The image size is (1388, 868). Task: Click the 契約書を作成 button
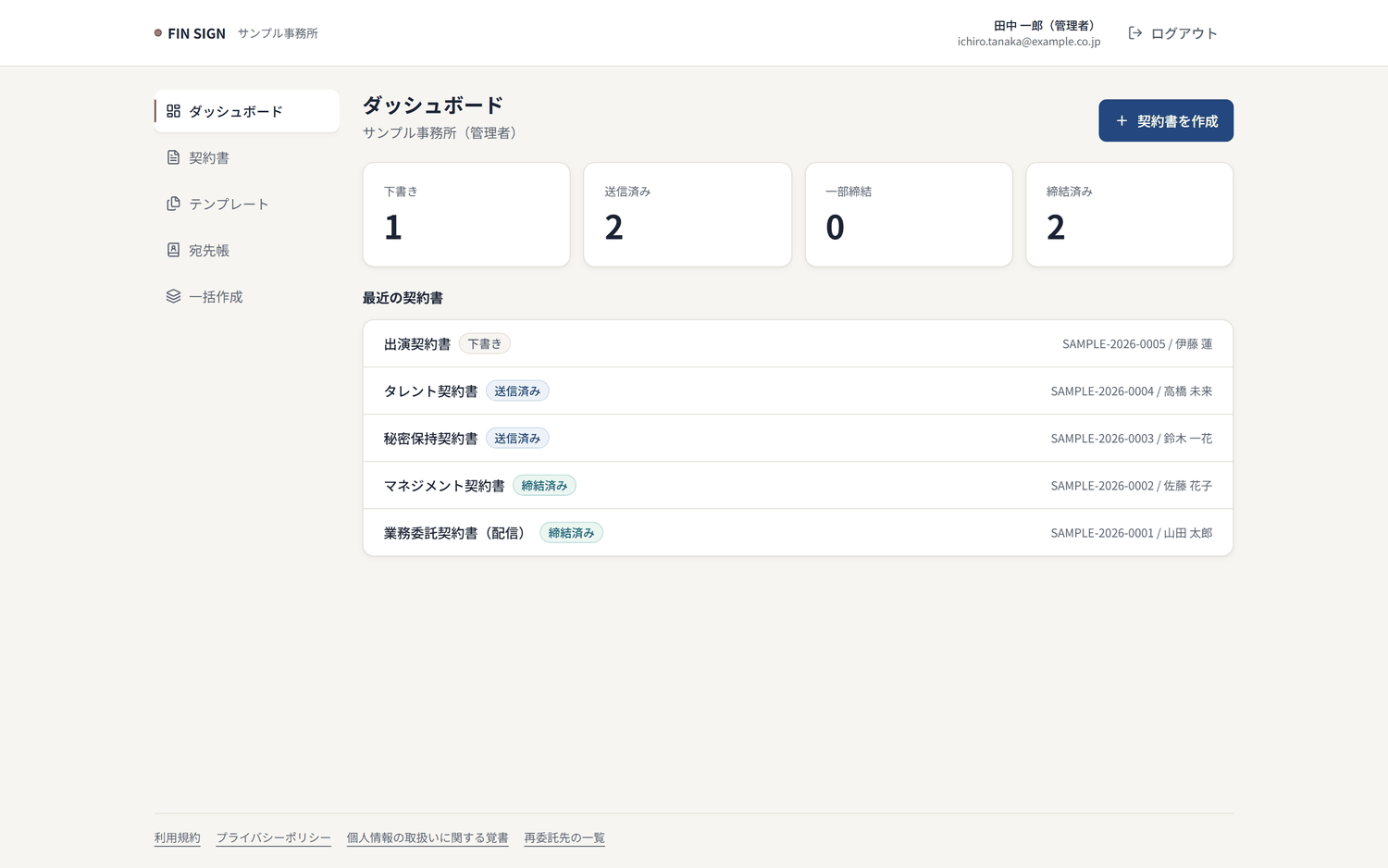1166,120
